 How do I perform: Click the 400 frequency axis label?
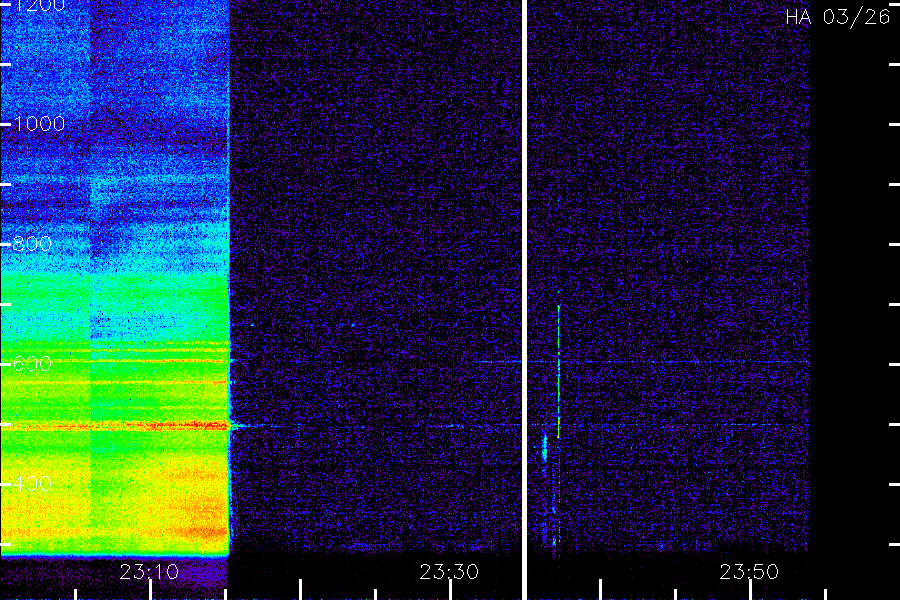click(x=32, y=483)
